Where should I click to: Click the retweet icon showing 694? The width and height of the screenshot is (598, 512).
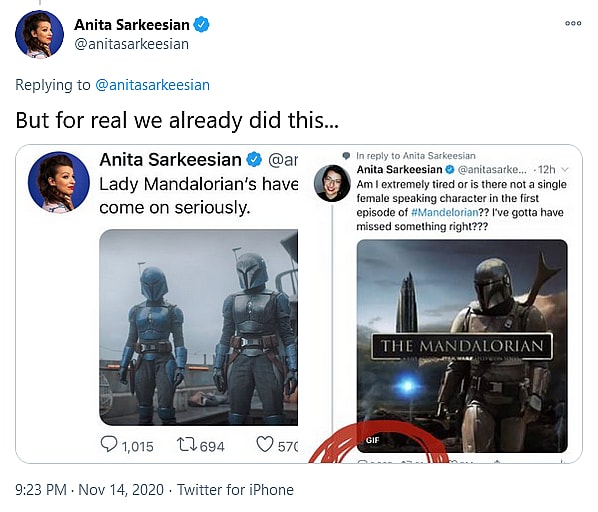[x=187, y=445]
